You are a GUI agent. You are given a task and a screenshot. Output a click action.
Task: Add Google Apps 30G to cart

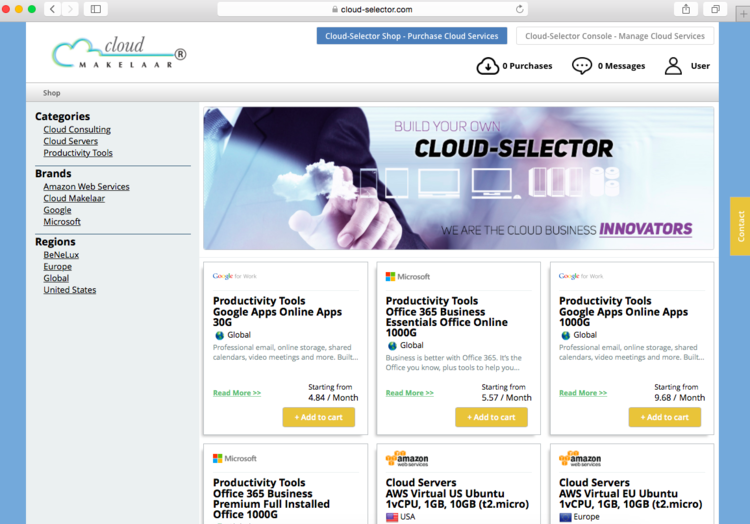319,417
